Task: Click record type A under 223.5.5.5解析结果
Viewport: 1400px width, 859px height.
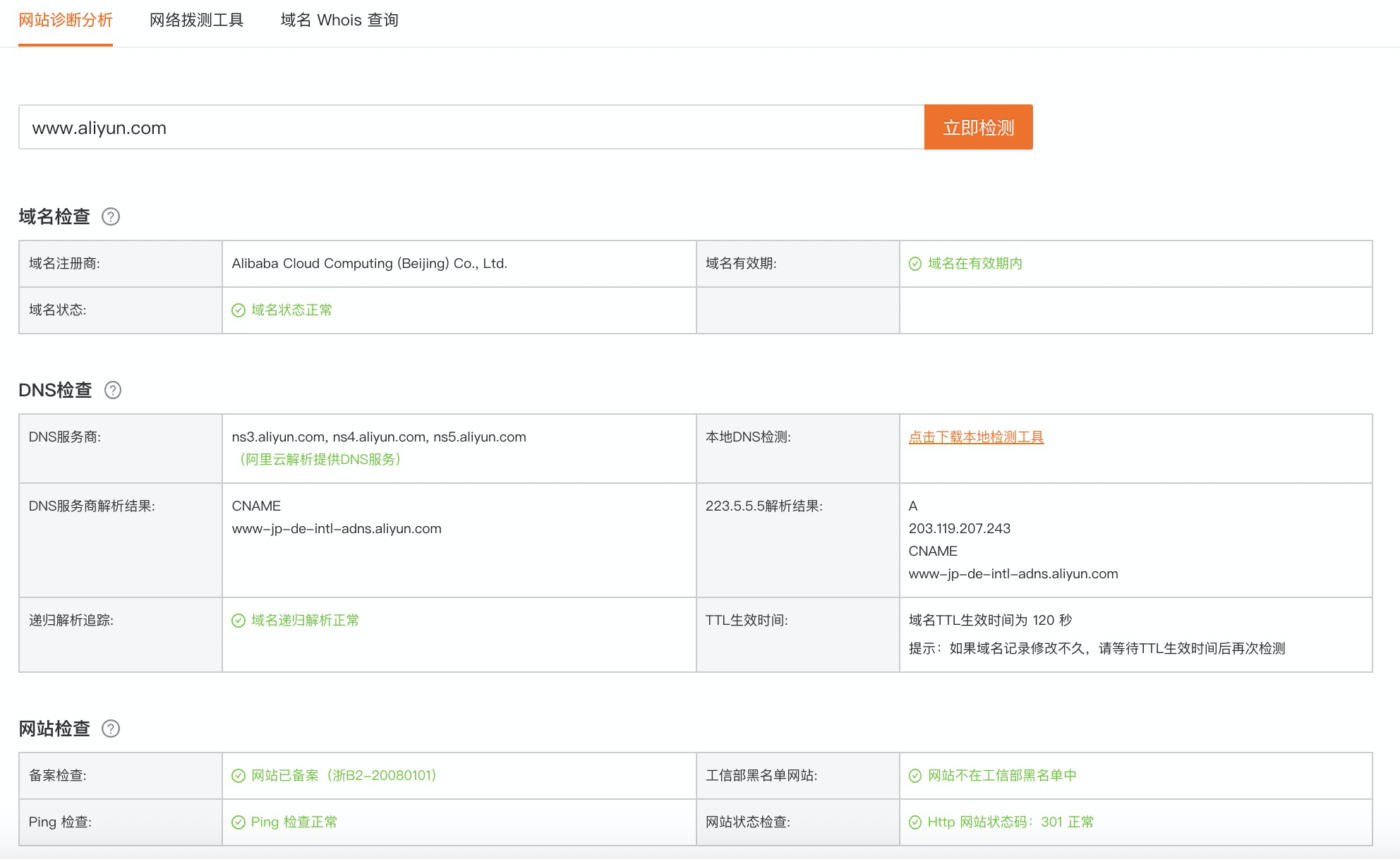Action: pyautogui.click(x=913, y=506)
